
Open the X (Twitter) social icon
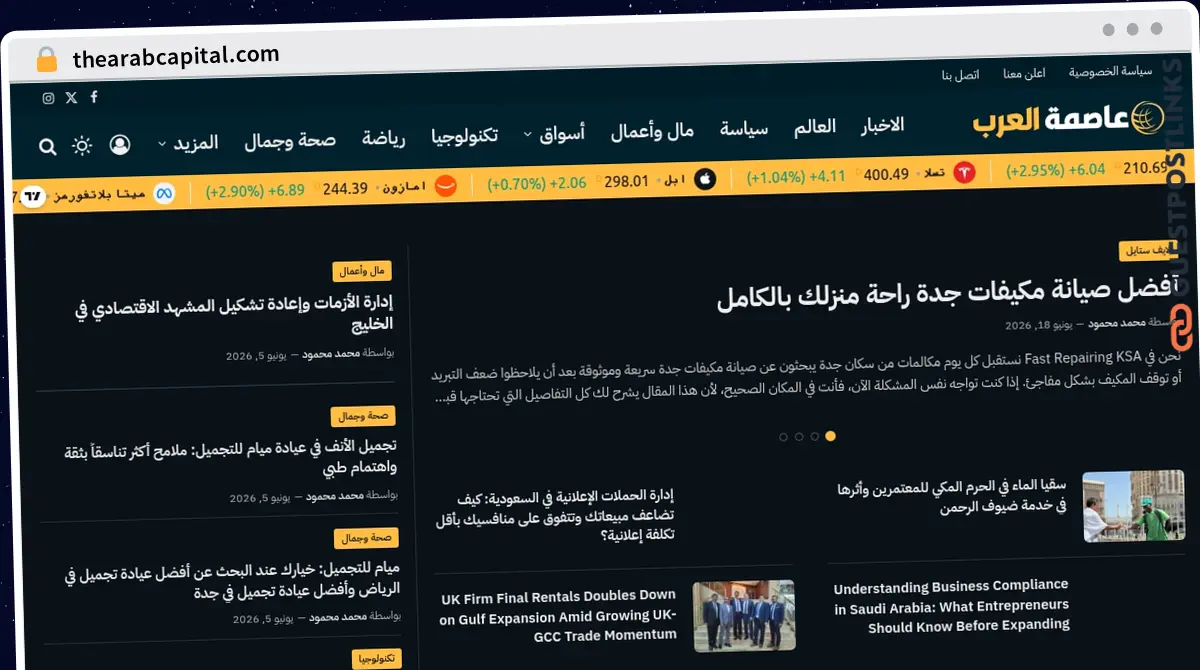click(71, 98)
